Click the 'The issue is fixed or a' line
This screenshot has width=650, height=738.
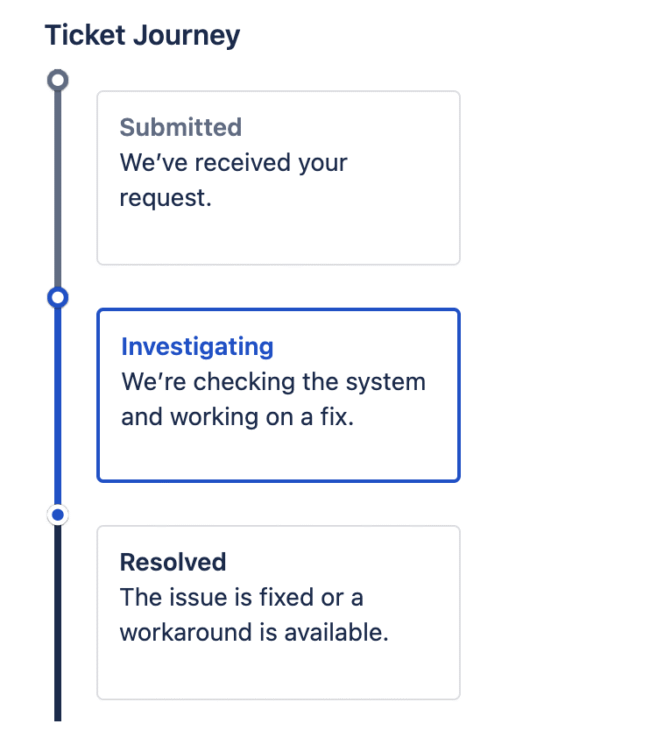click(241, 598)
